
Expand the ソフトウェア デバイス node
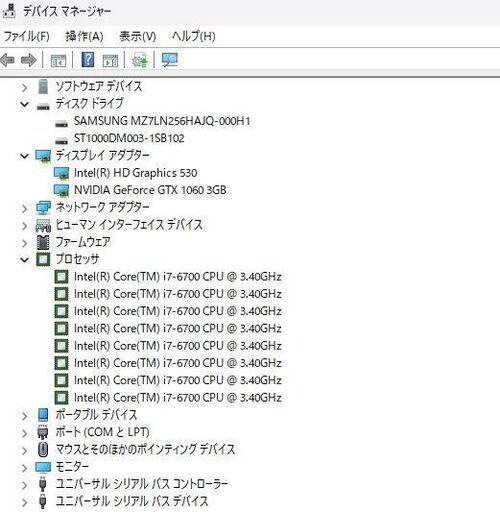click(24, 87)
